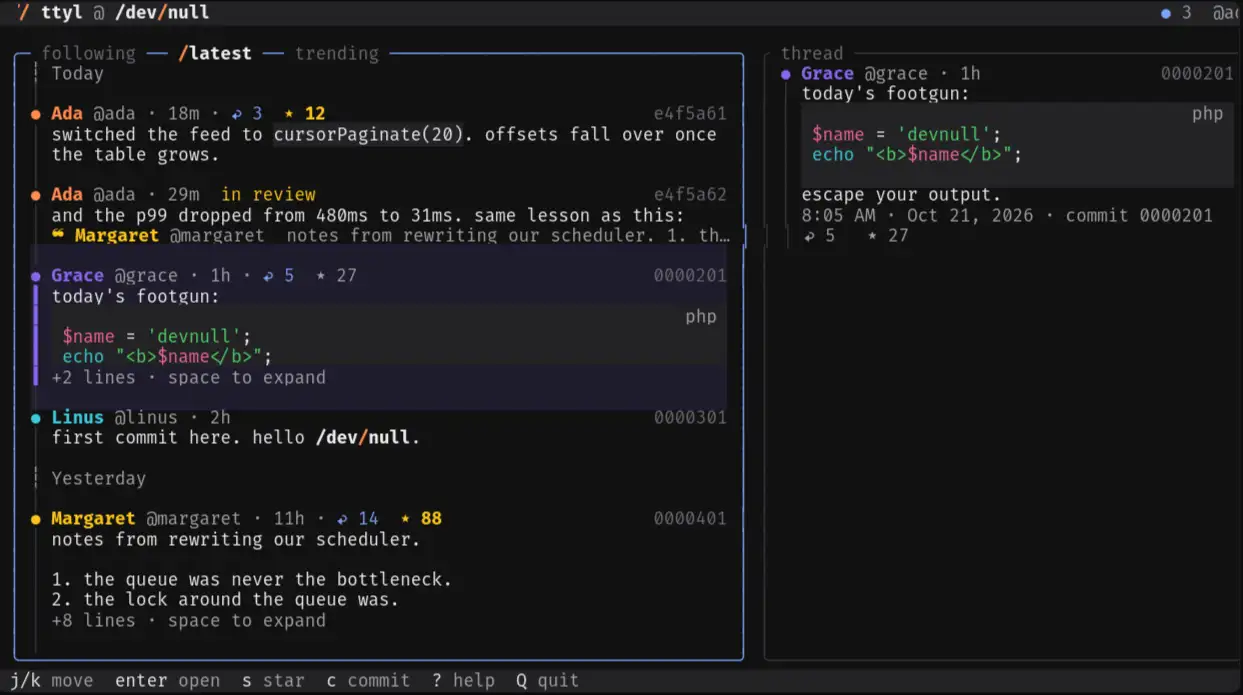Open the trending tab
This screenshot has width=1243, height=695.
[337, 54]
